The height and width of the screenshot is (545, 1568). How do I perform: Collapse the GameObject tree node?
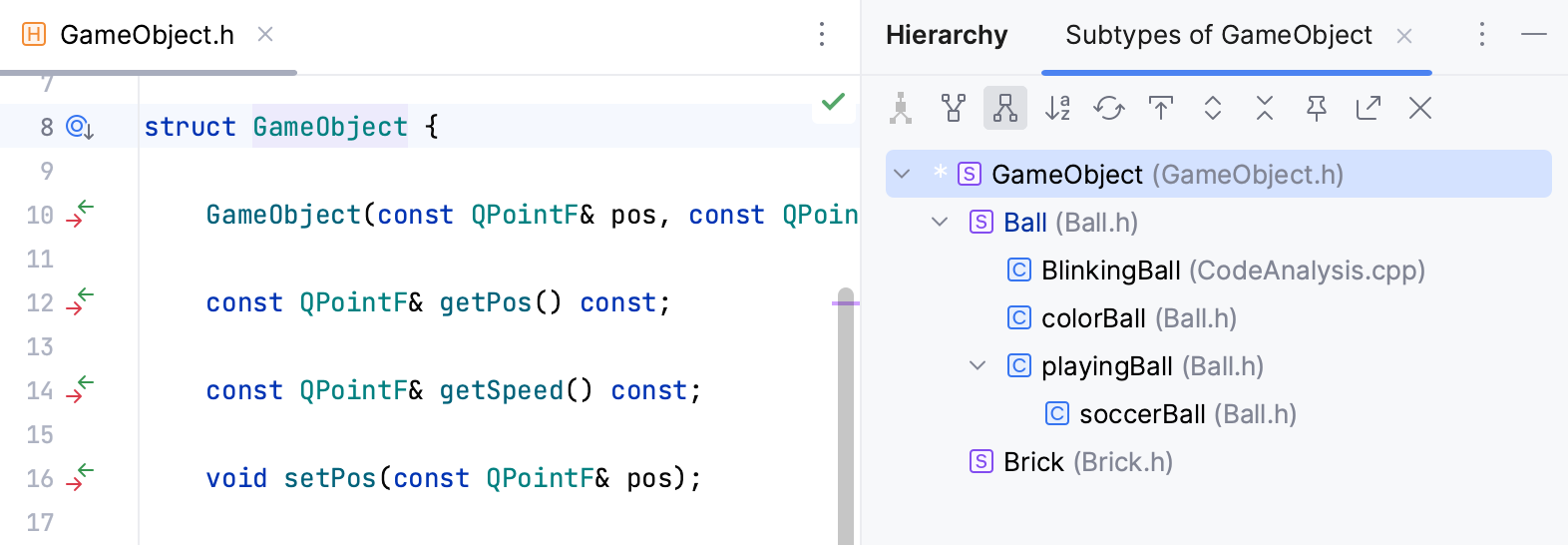[x=903, y=175]
